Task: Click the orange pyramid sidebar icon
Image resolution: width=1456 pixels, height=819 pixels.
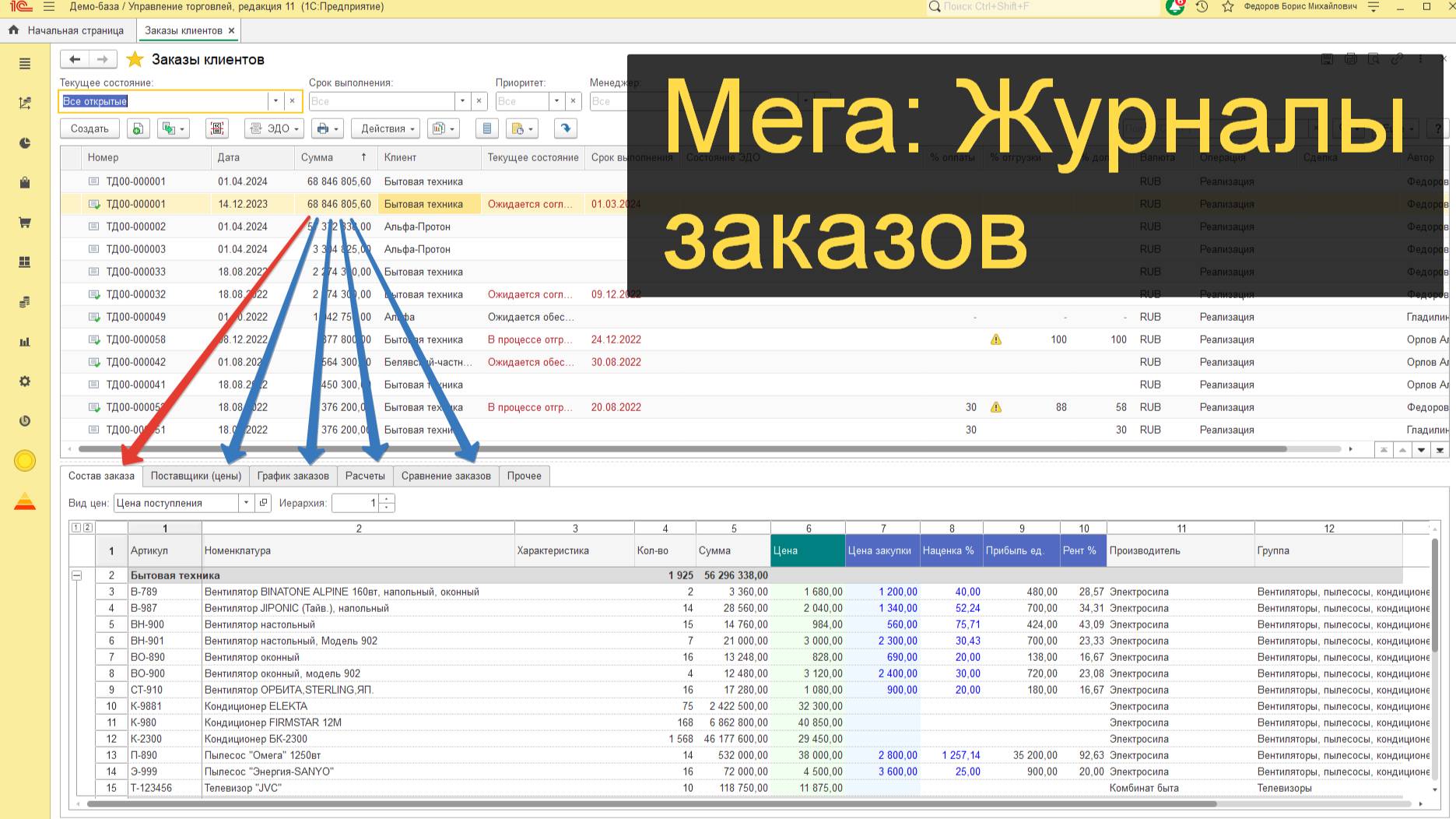Action: (25, 501)
